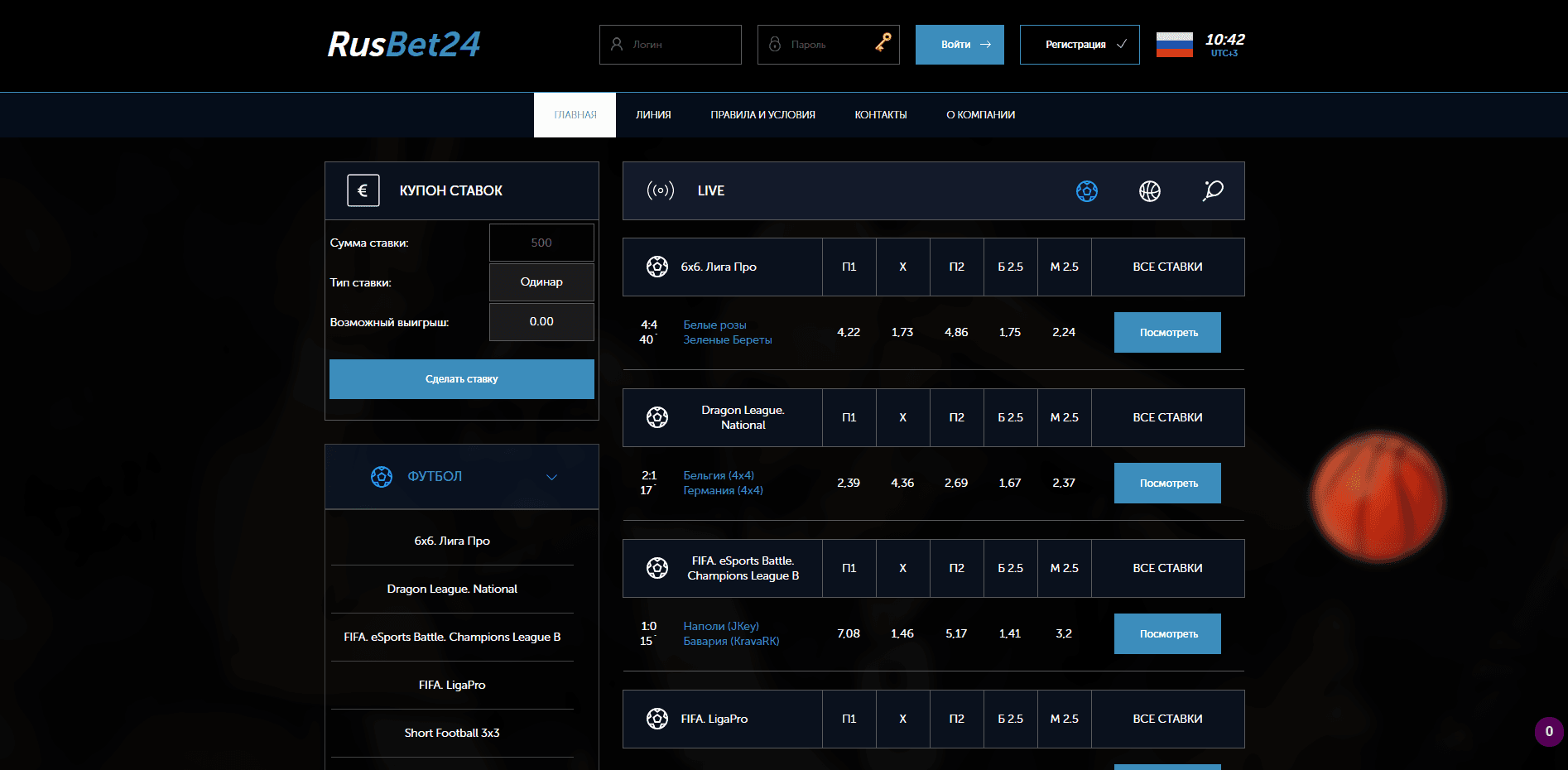Screen dimensions: 1568x770
Task: Click the Russian flag language icon
Action: click(1174, 45)
